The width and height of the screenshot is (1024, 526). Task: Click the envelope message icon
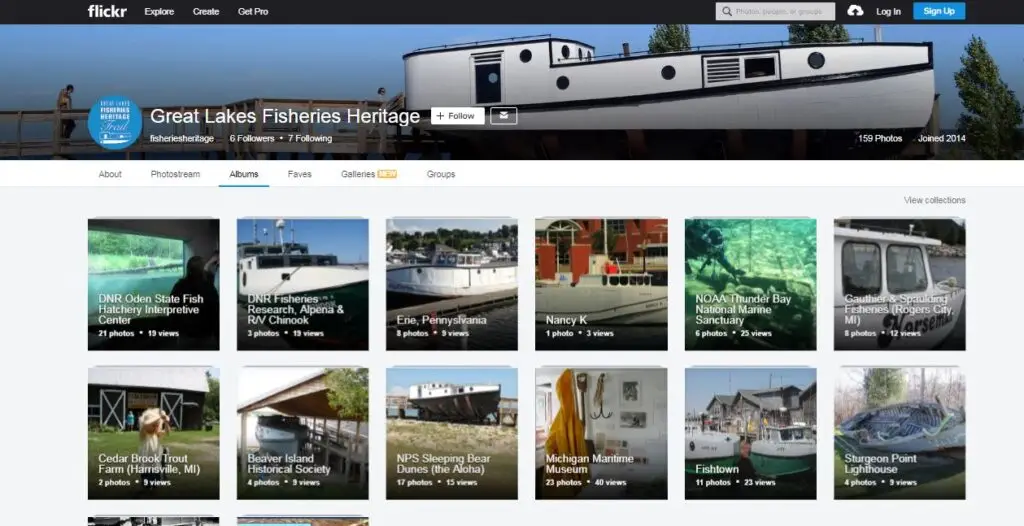tap(504, 116)
